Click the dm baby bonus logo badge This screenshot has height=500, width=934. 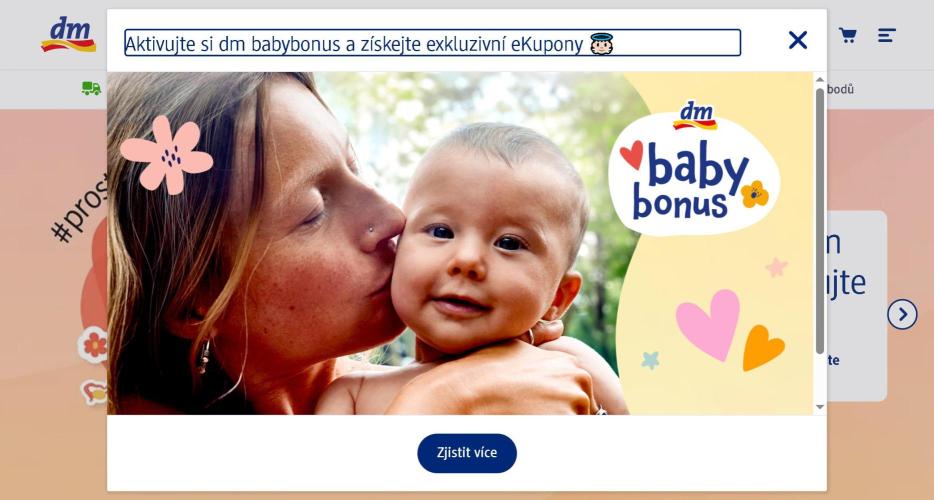tap(694, 169)
